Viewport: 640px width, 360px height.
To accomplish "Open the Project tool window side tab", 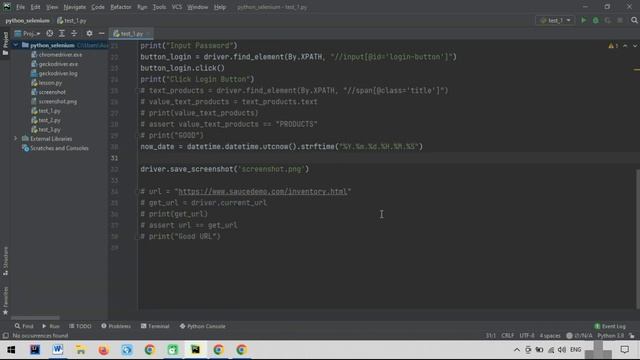I will point(5,43).
